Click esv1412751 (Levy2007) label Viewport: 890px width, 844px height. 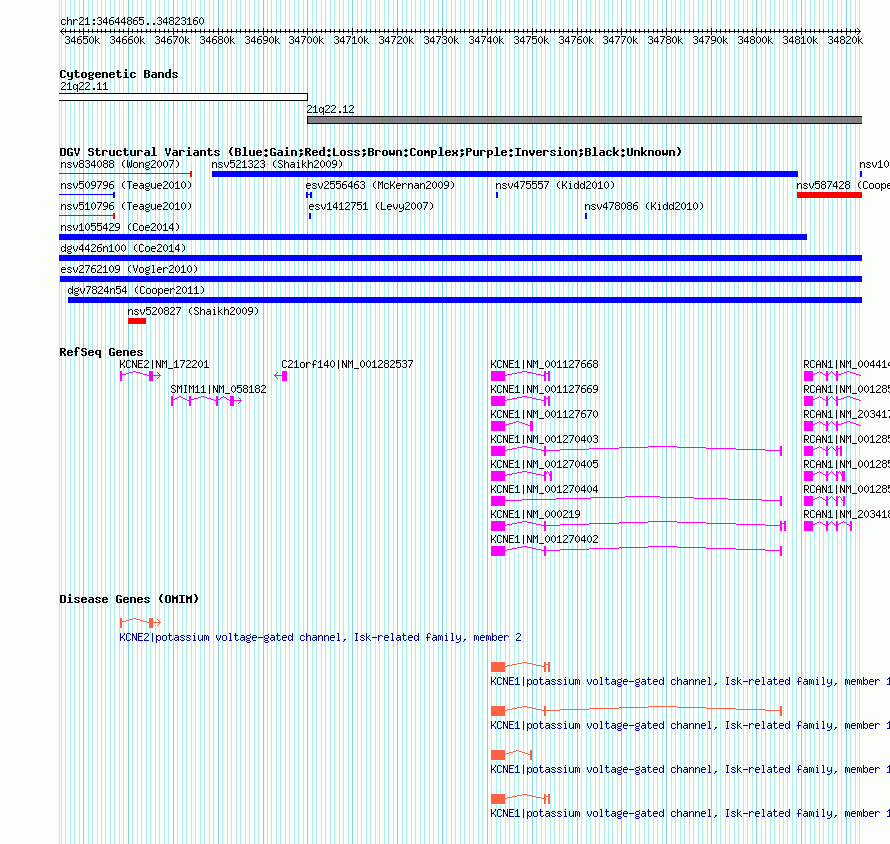tap(371, 207)
